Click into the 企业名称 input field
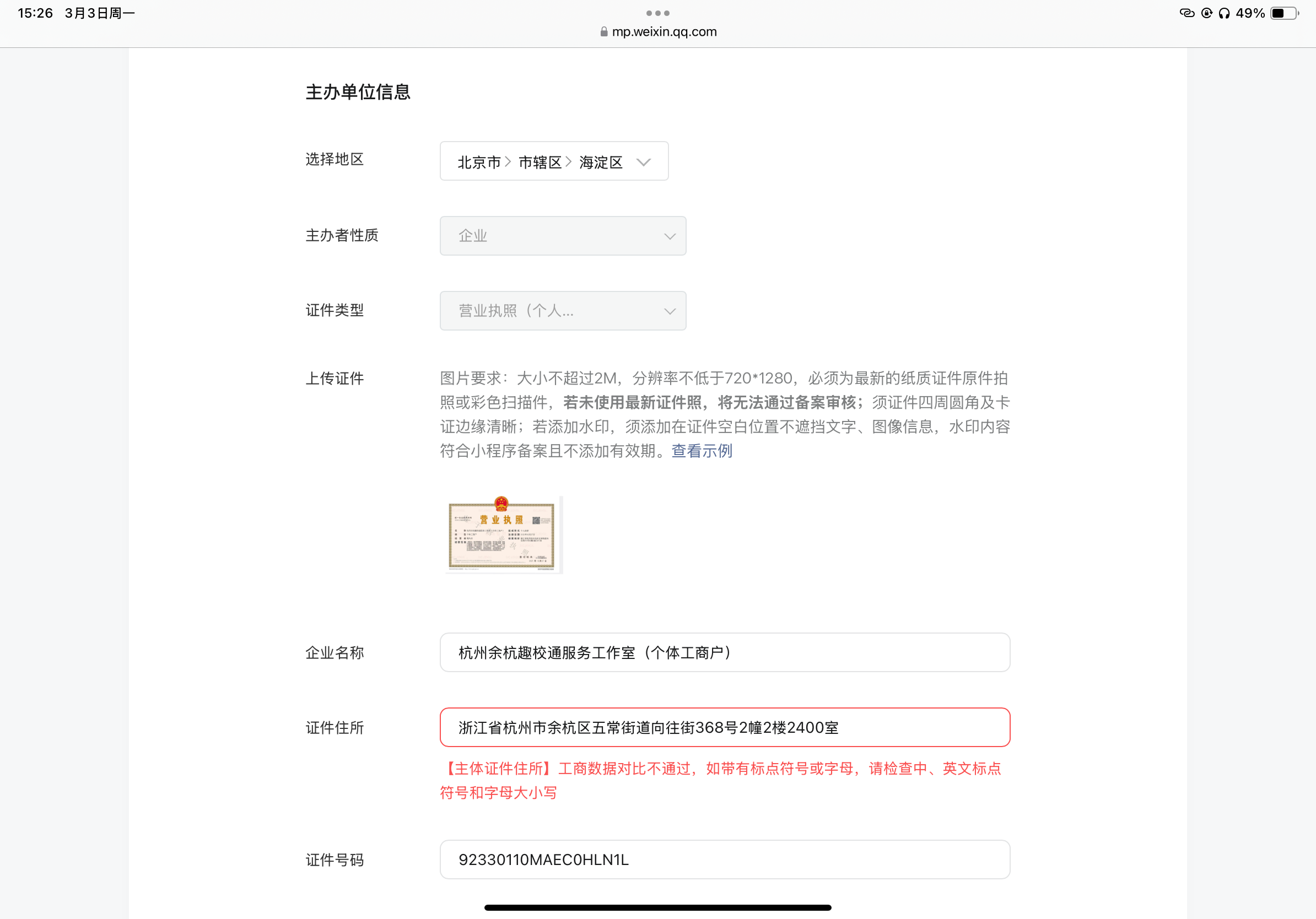 click(x=724, y=652)
